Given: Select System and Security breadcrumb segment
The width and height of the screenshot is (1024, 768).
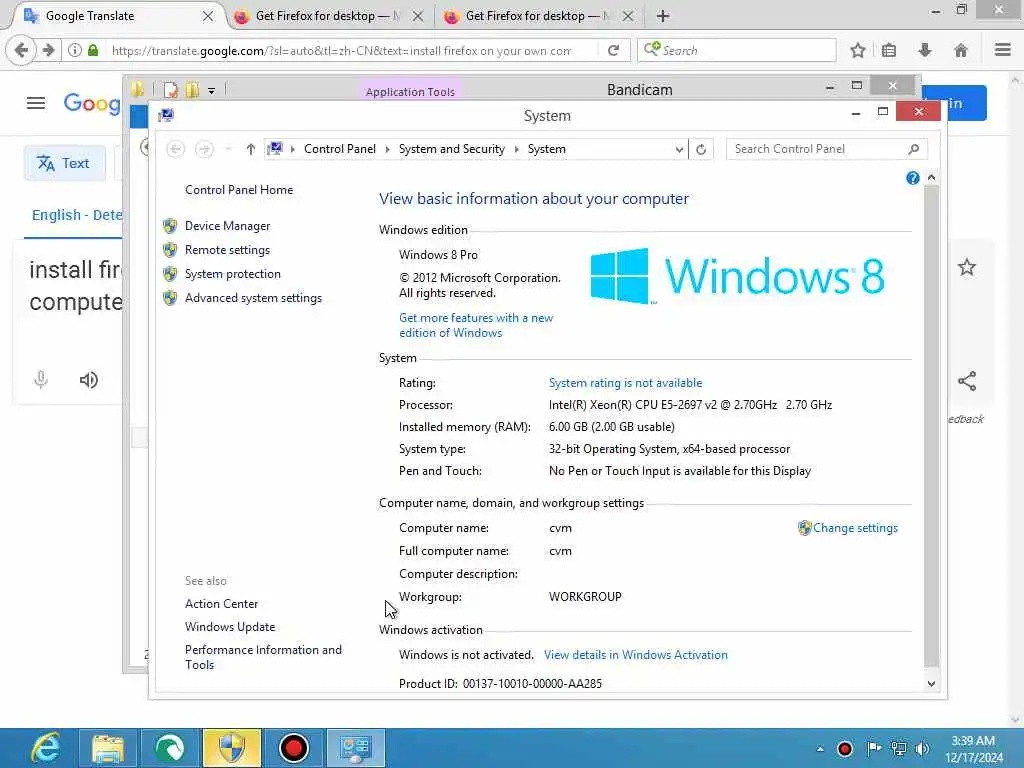Looking at the screenshot, I should point(452,150).
